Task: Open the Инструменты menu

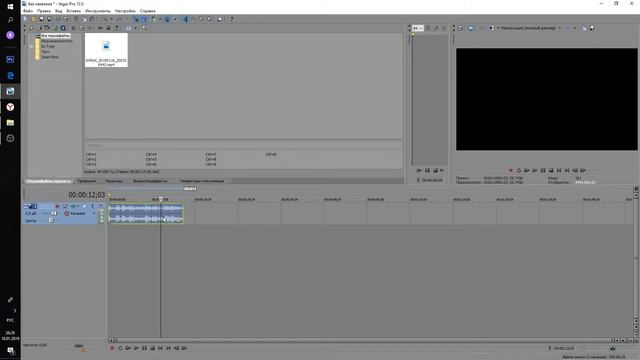Action: click(98, 11)
